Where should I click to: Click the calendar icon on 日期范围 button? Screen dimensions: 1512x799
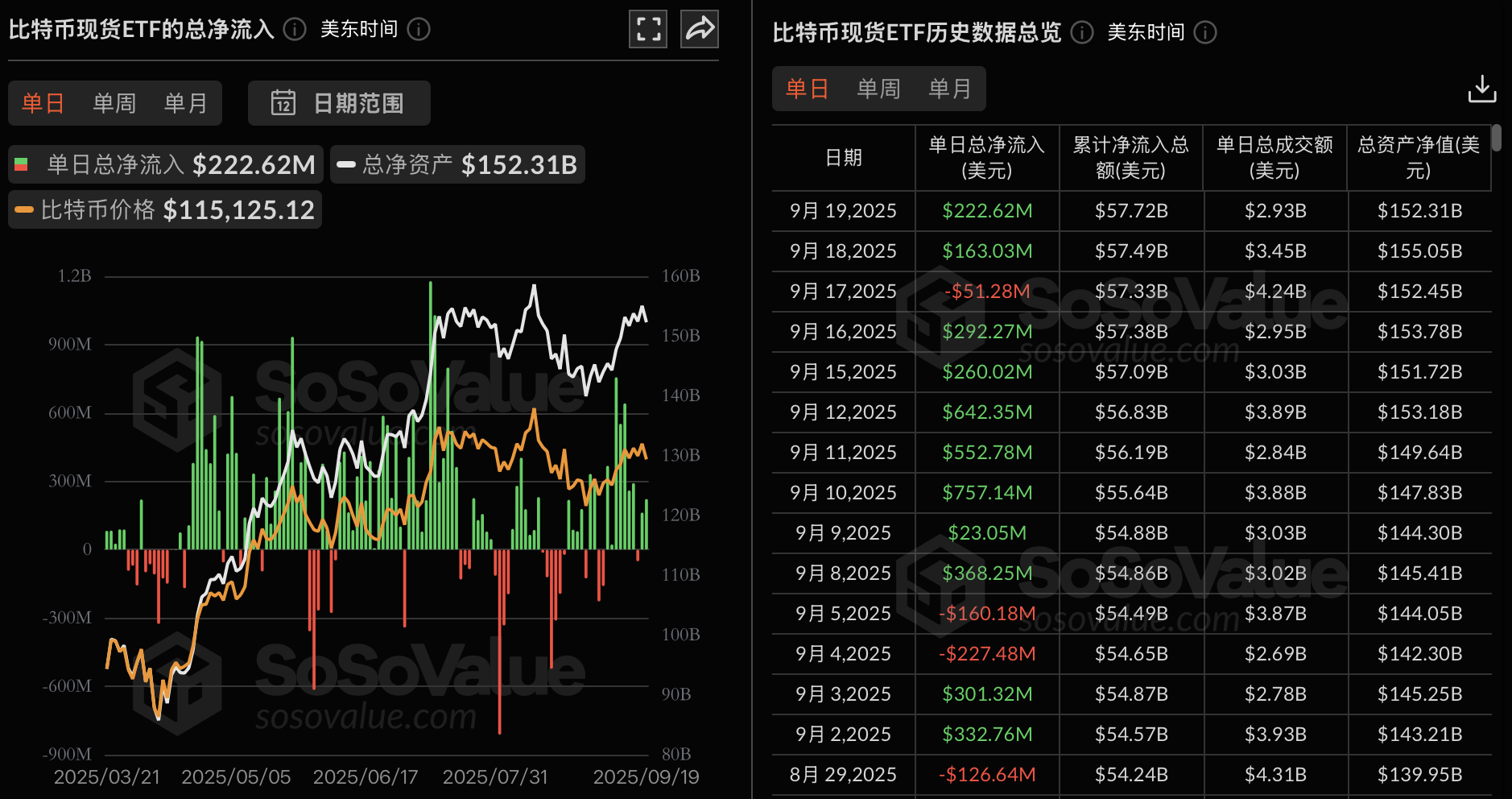pos(285,103)
